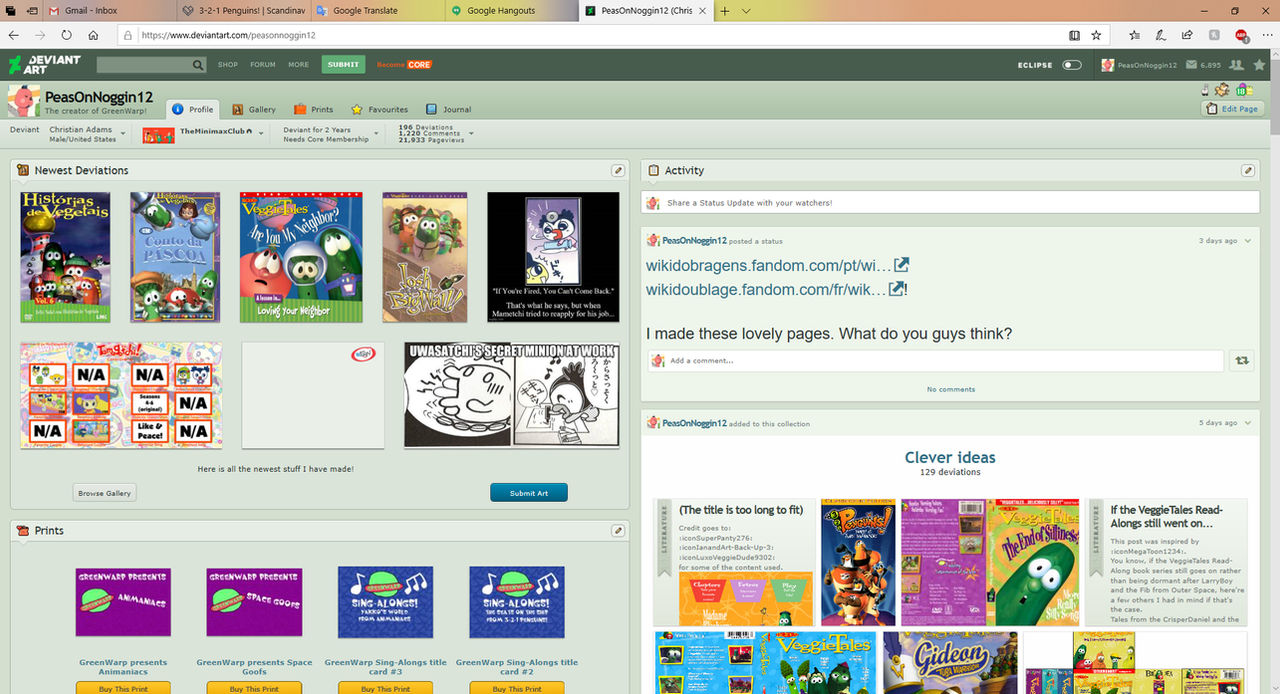Image resolution: width=1280 pixels, height=694 pixels.
Task: Click the Submit Art button
Action: [x=528, y=492]
